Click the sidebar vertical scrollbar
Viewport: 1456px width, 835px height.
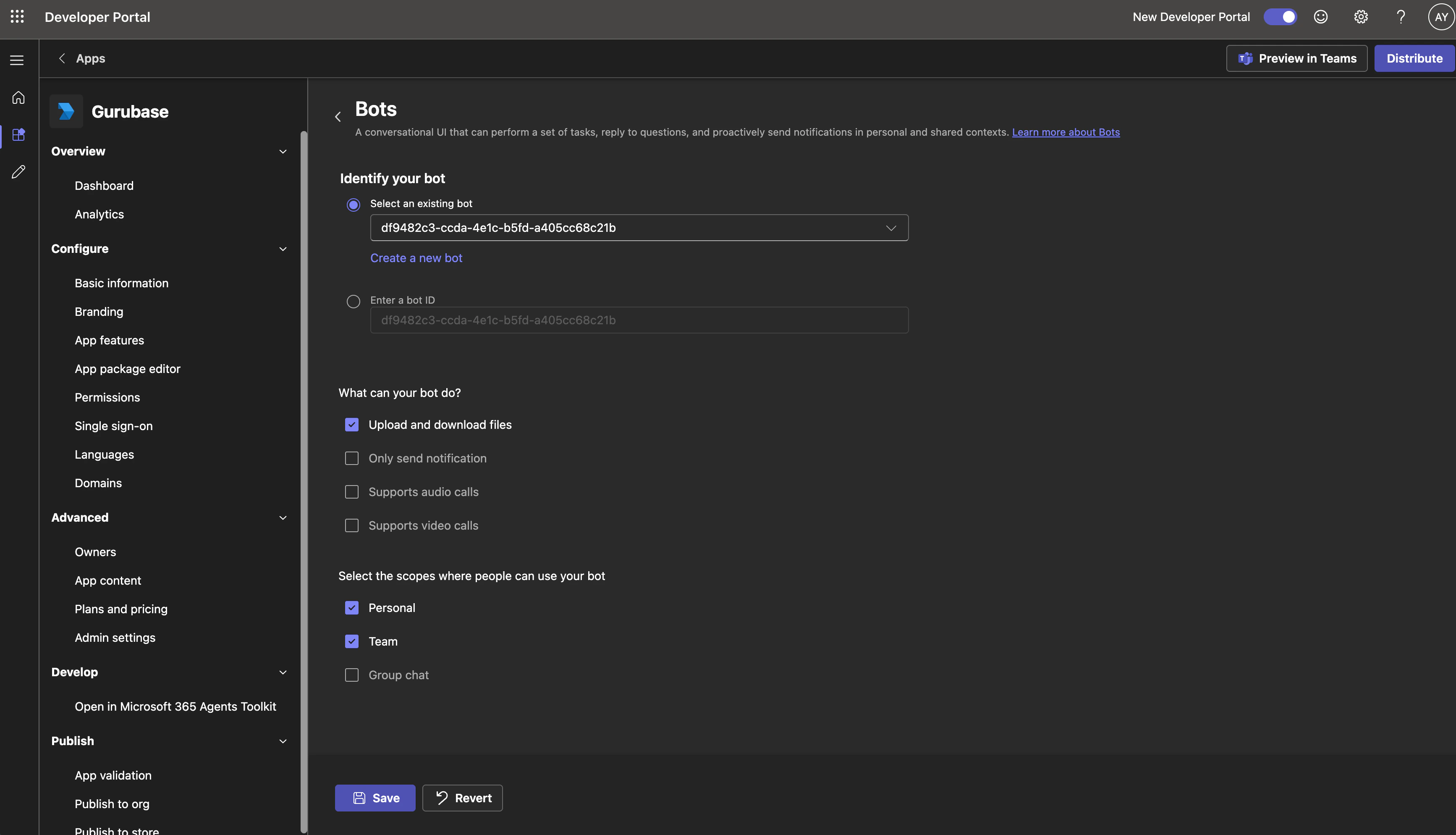[304, 482]
